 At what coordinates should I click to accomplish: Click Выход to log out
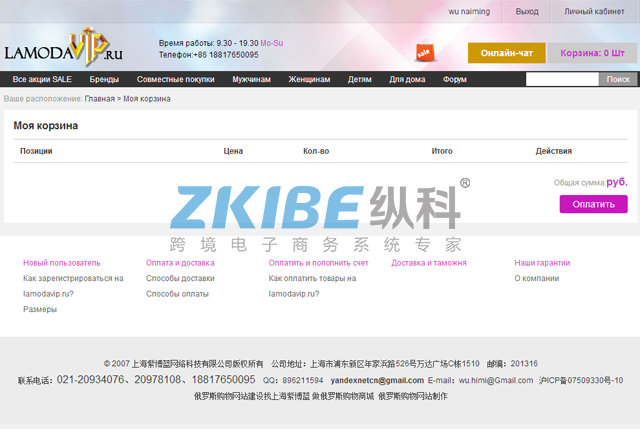527,11
